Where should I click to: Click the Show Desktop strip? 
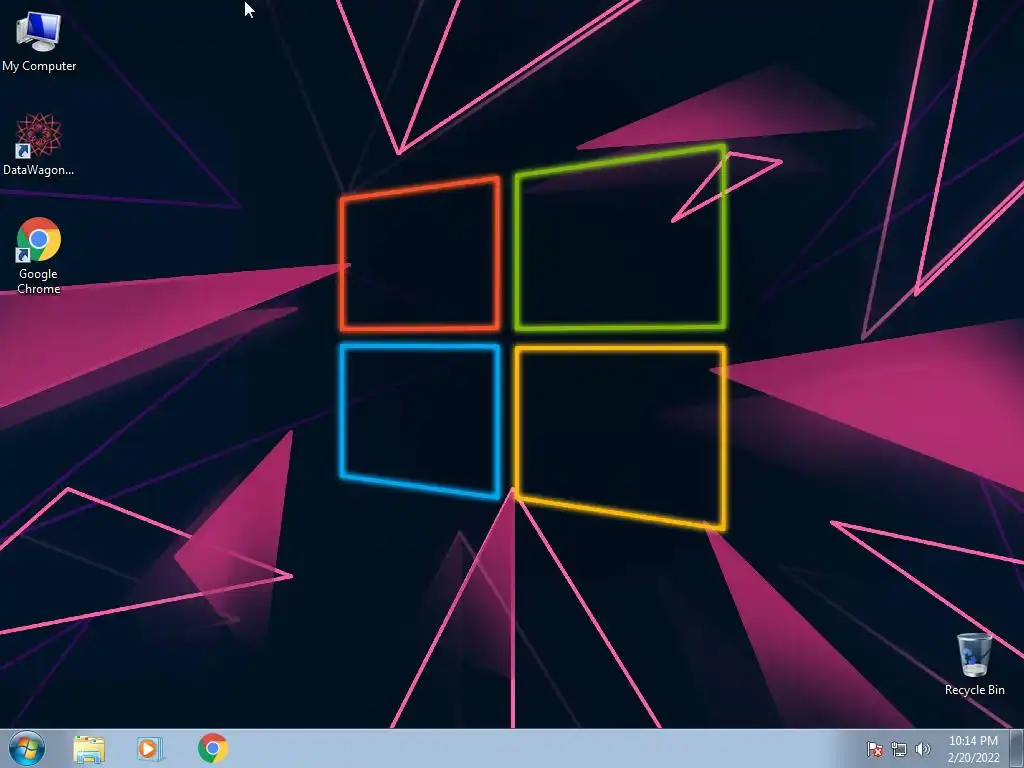tap(1017, 748)
